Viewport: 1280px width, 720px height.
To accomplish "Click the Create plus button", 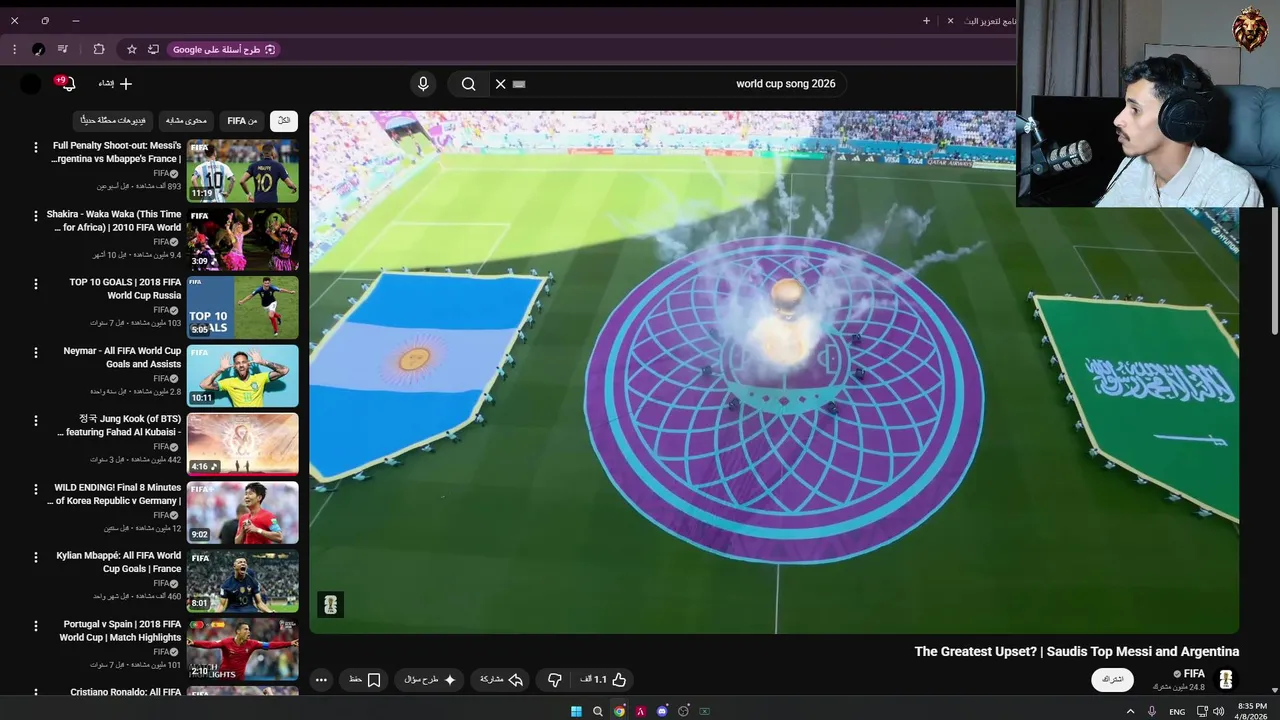I will click(x=116, y=84).
